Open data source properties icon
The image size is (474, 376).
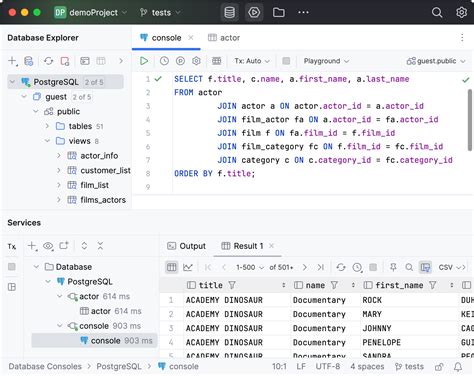[x=29, y=61]
